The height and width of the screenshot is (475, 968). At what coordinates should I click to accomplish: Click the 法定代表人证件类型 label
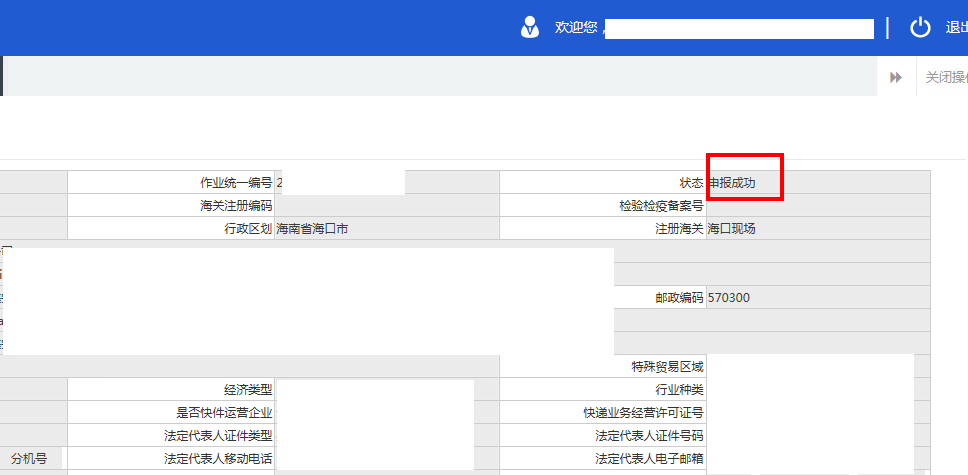pos(218,436)
